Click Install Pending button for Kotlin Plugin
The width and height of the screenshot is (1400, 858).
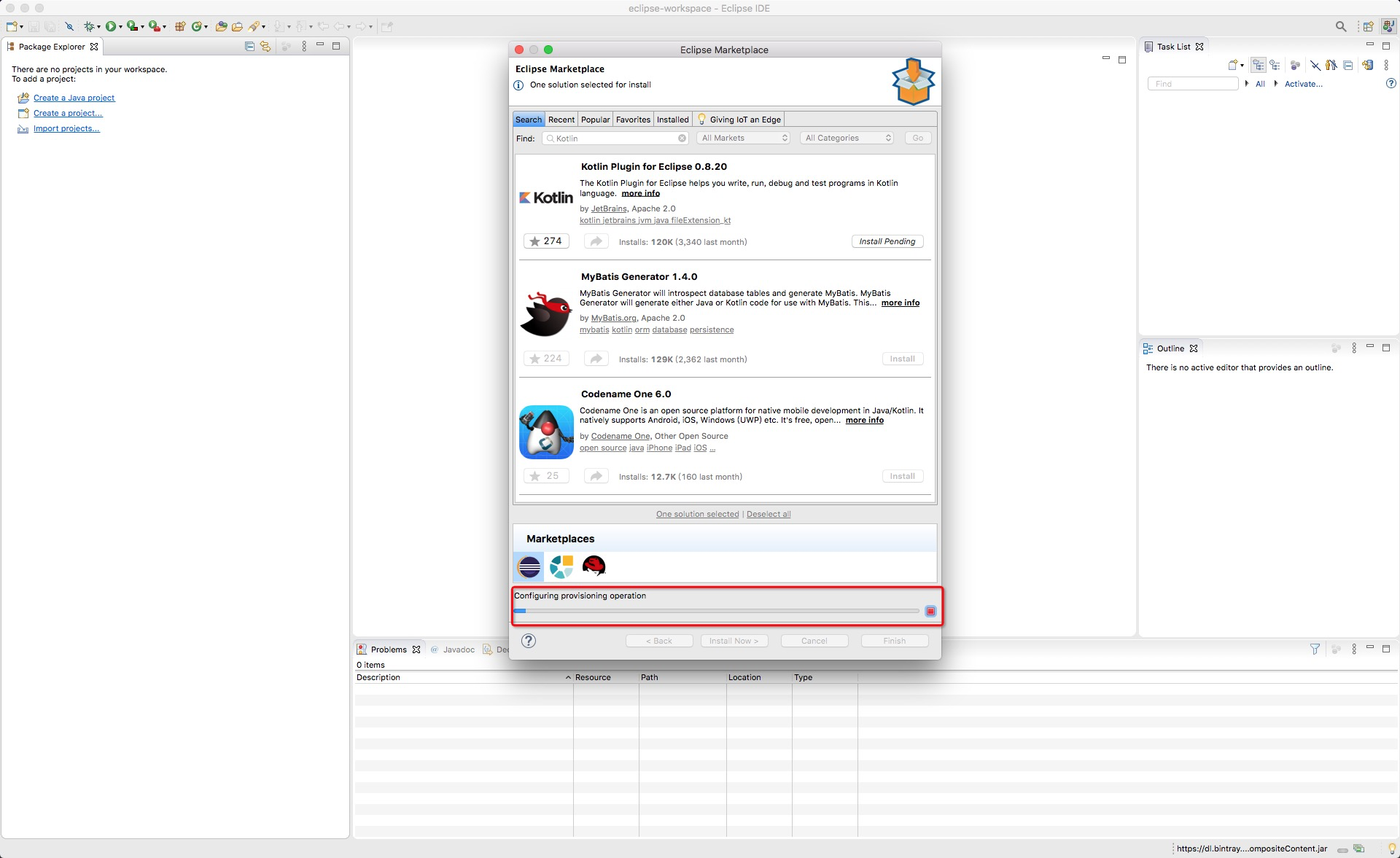887,241
